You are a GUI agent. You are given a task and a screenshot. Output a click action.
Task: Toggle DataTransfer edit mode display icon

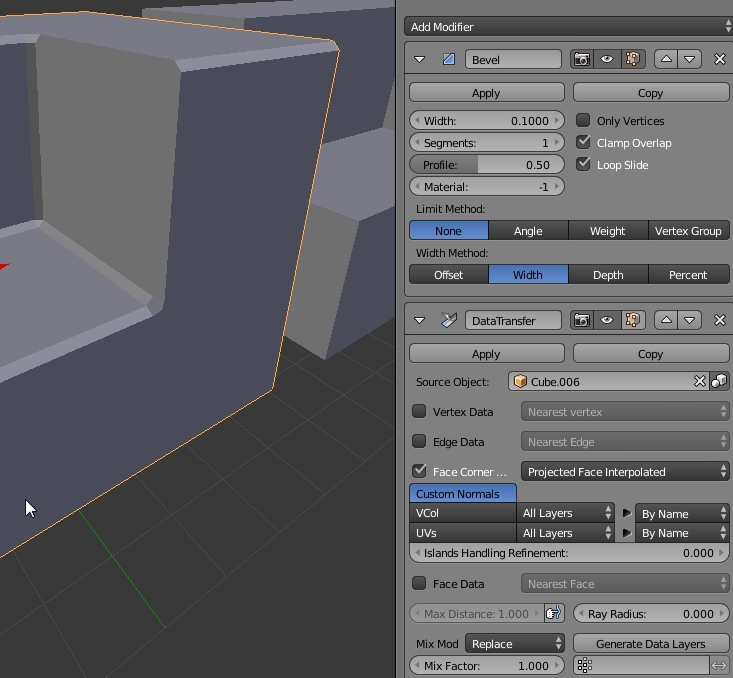point(632,320)
